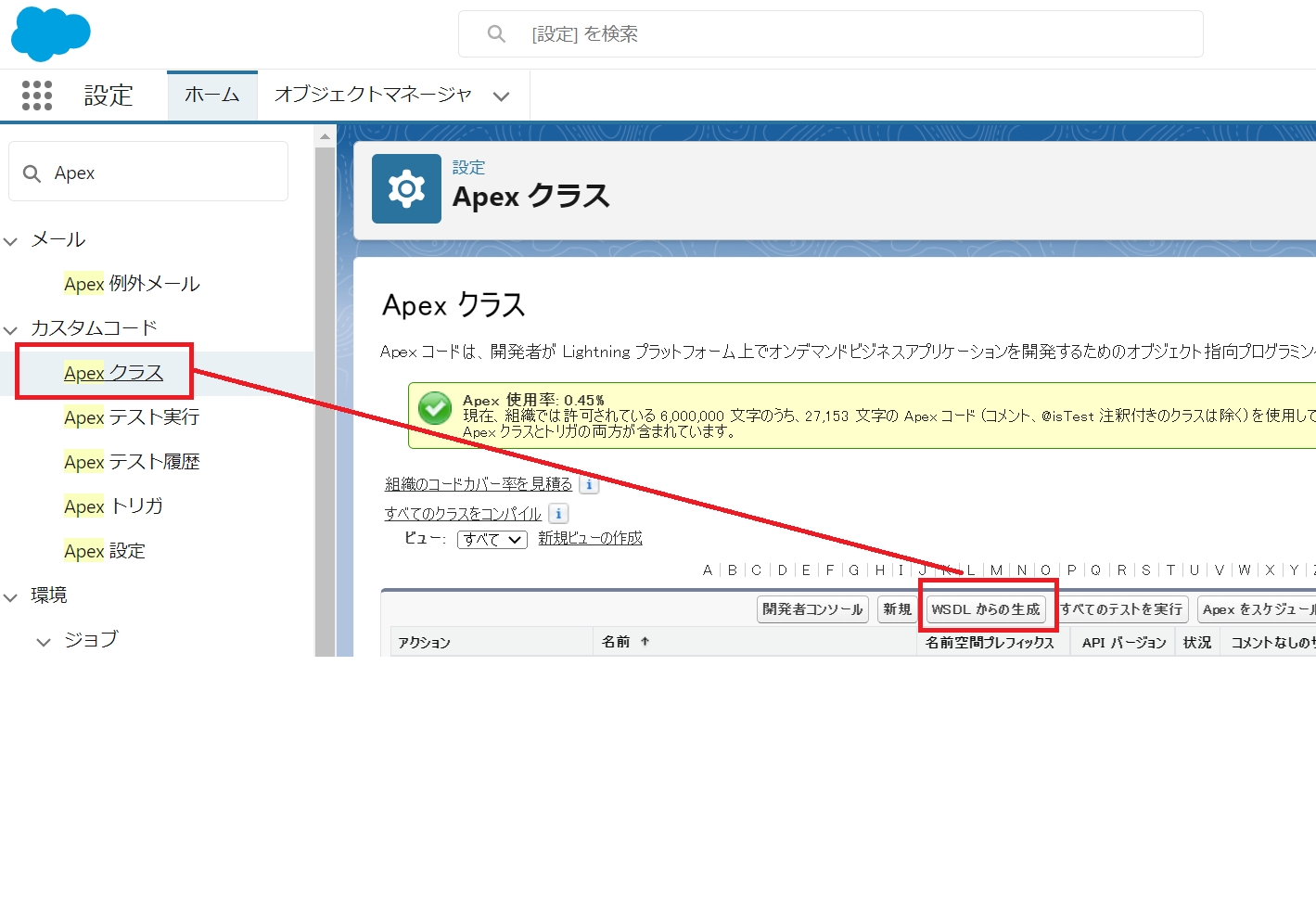Open Apex 設定 in sidebar
Image resolution: width=1316 pixels, height=909 pixels.
point(105,551)
